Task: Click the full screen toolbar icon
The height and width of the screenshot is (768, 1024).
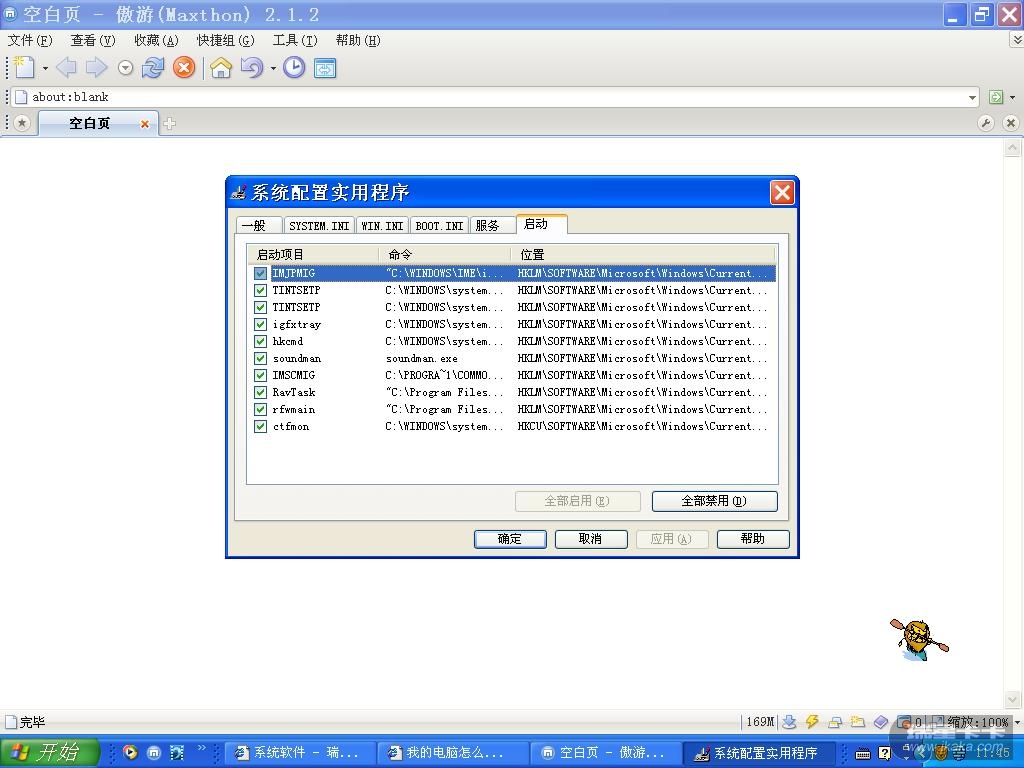Action: [x=325, y=67]
